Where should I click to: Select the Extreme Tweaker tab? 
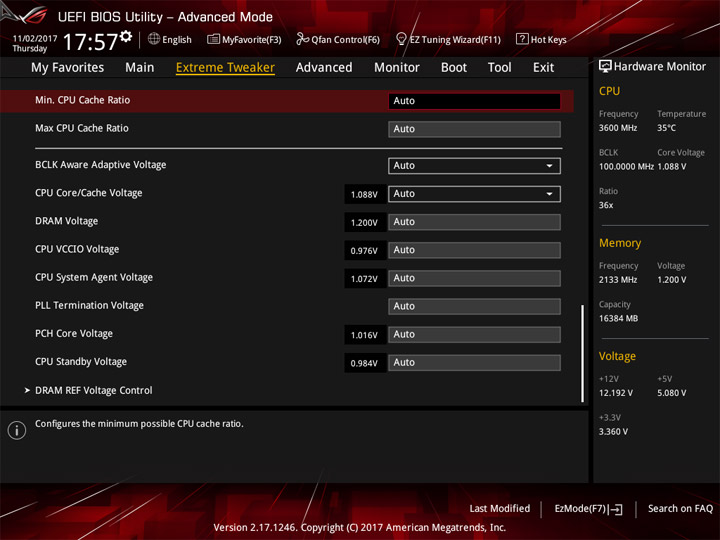tap(225, 68)
